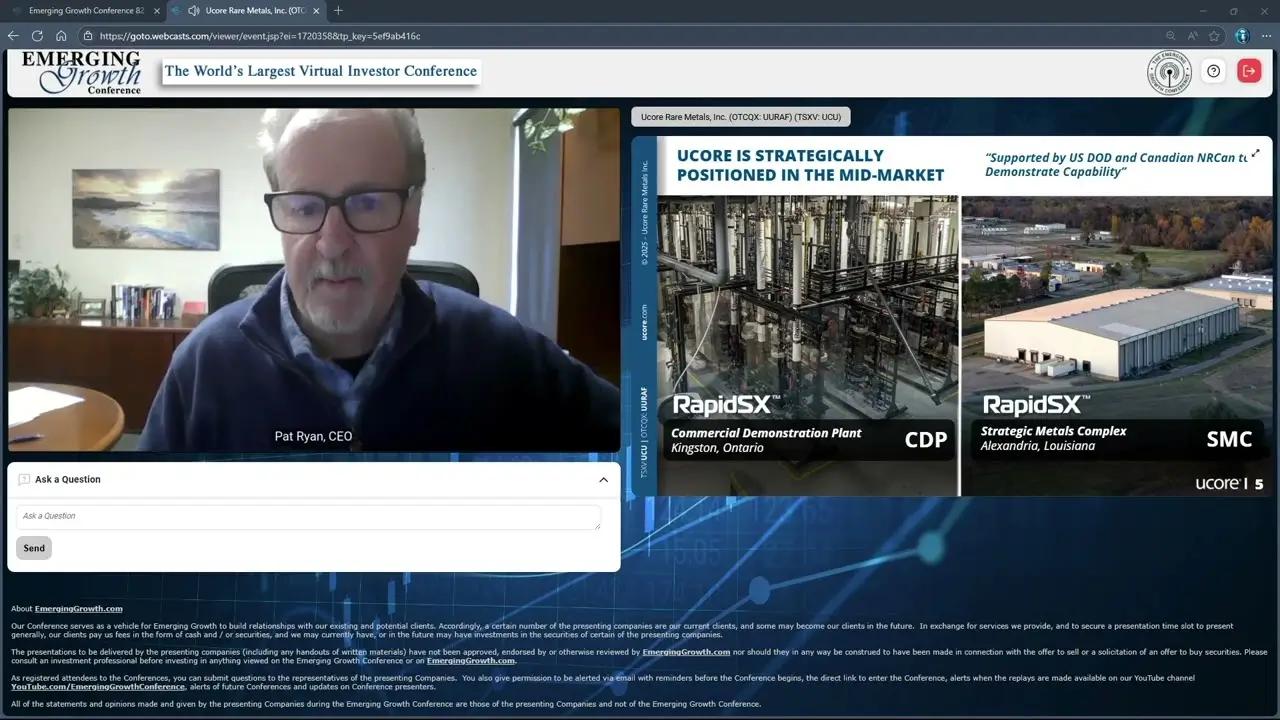View site security lock information
1280x720 pixels.
87,36
